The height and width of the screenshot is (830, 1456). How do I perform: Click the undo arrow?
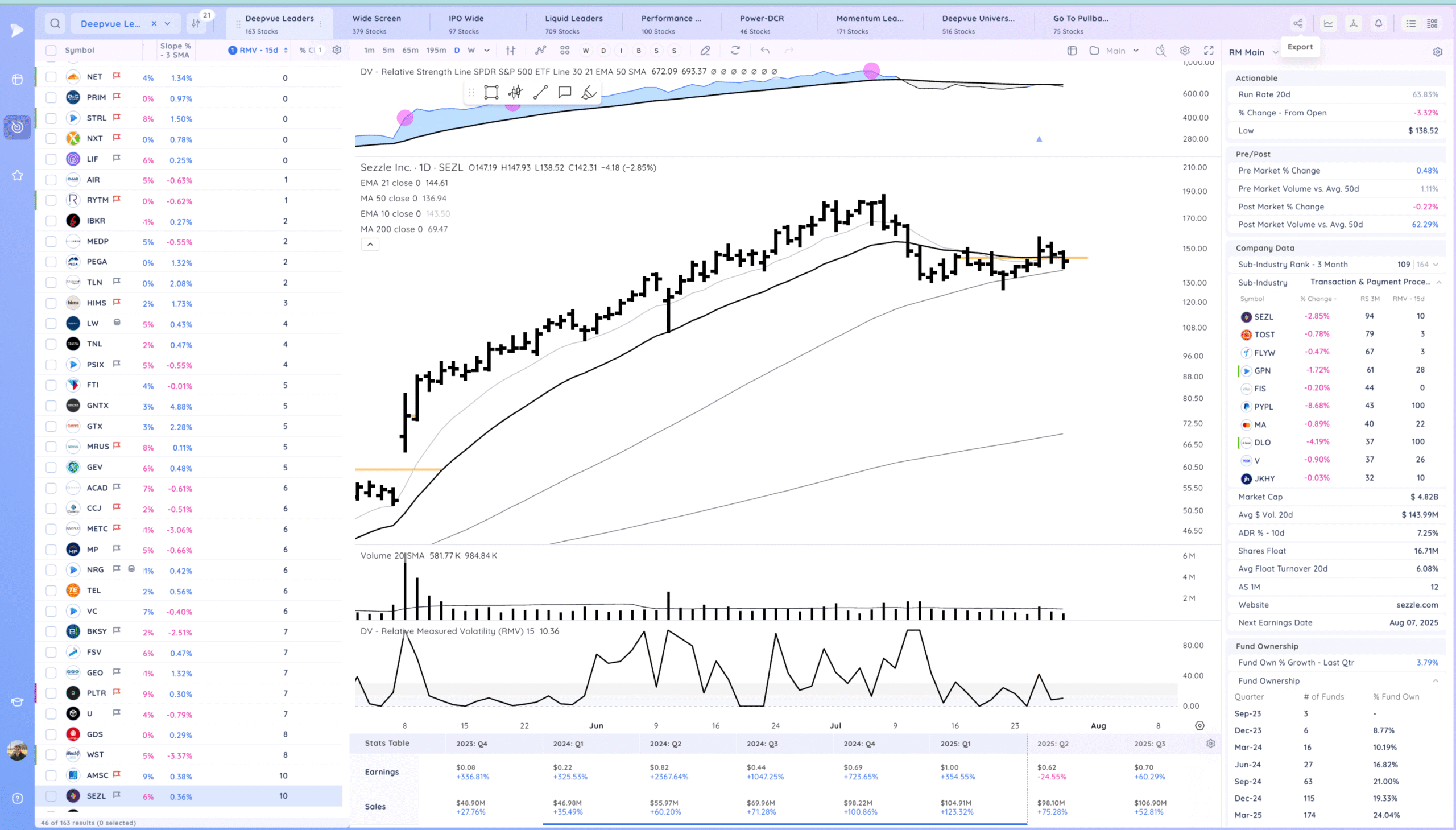tap(765, 51)
